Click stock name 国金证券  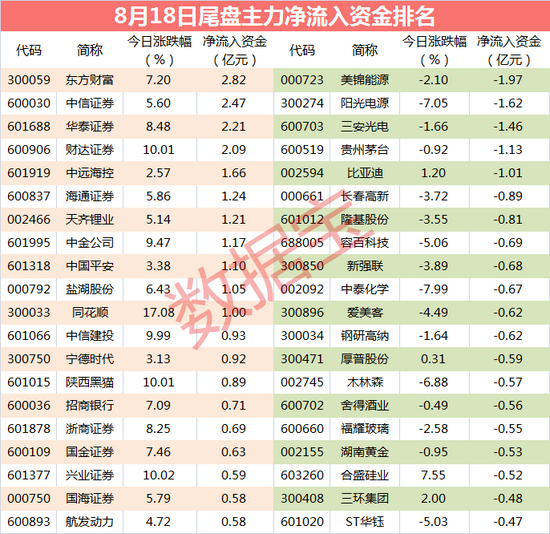pyautogui.click(x=90, y=452)
